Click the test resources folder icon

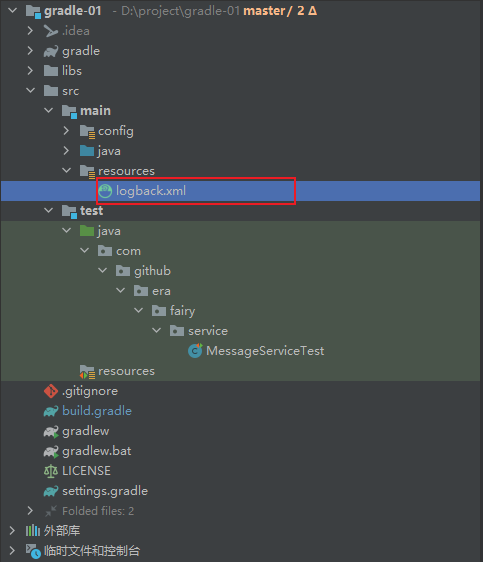87,371
